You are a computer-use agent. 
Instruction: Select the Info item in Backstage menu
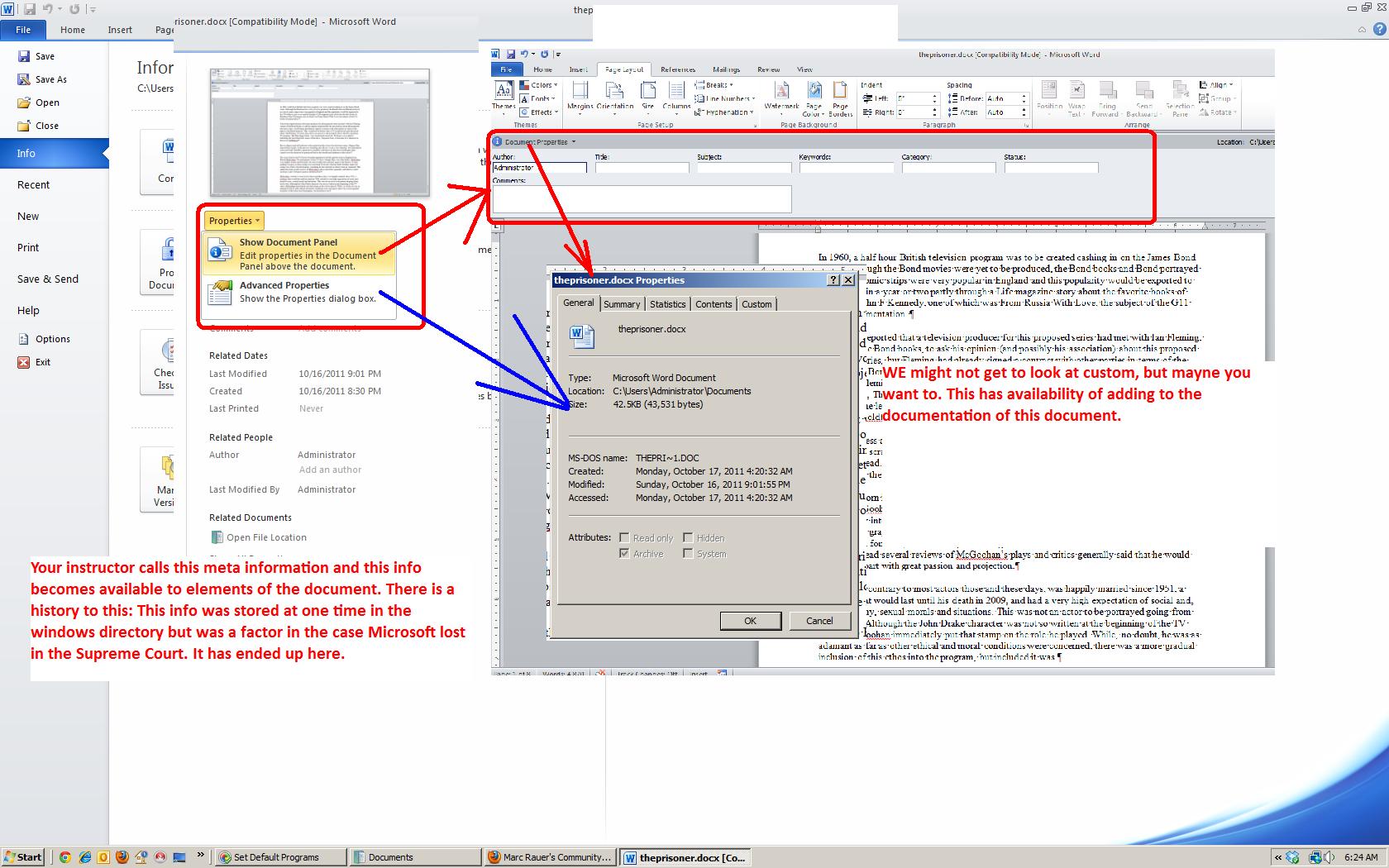(x=55, y=153)
